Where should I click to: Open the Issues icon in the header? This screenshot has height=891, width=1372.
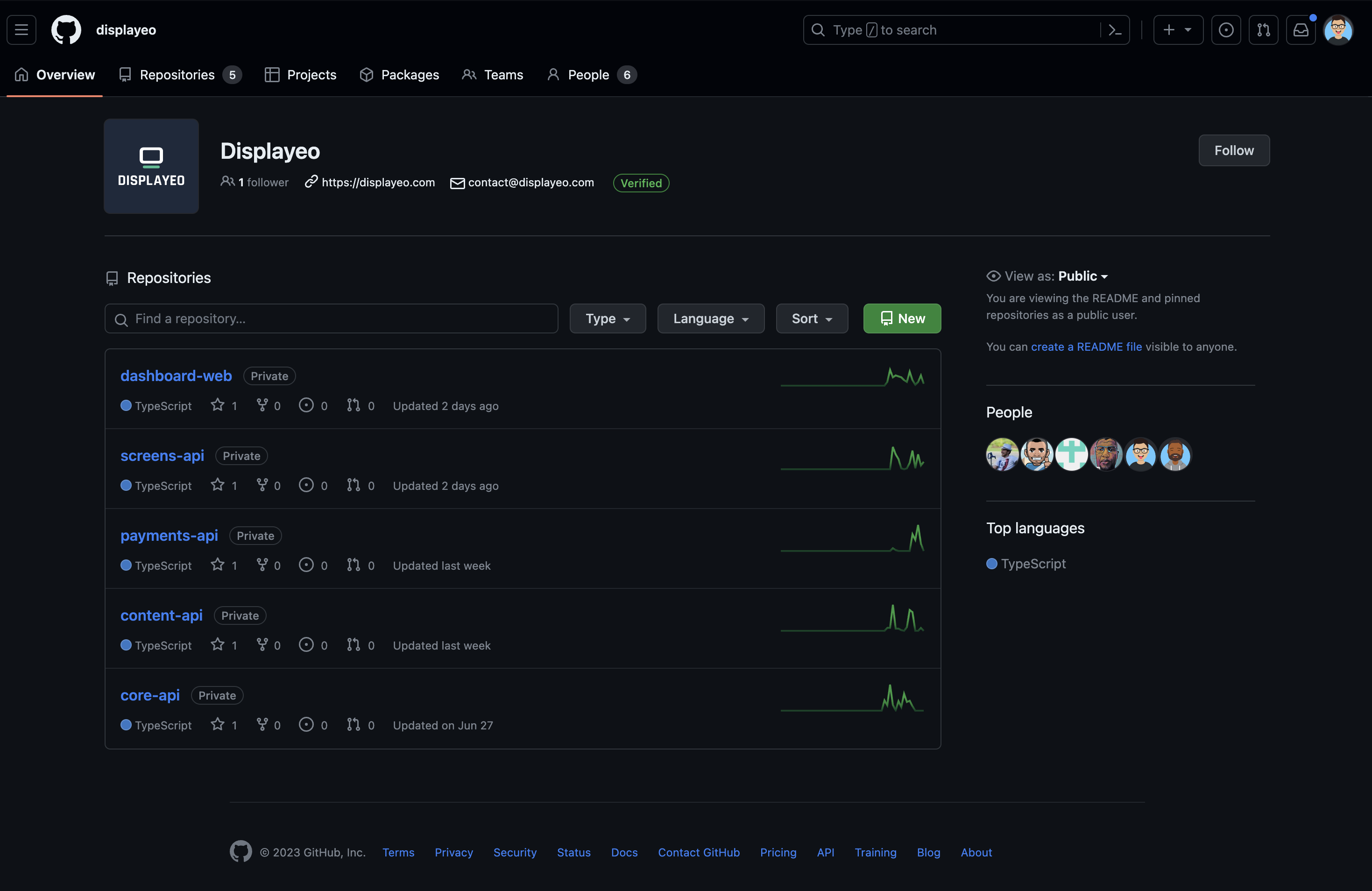point(1225,29)
